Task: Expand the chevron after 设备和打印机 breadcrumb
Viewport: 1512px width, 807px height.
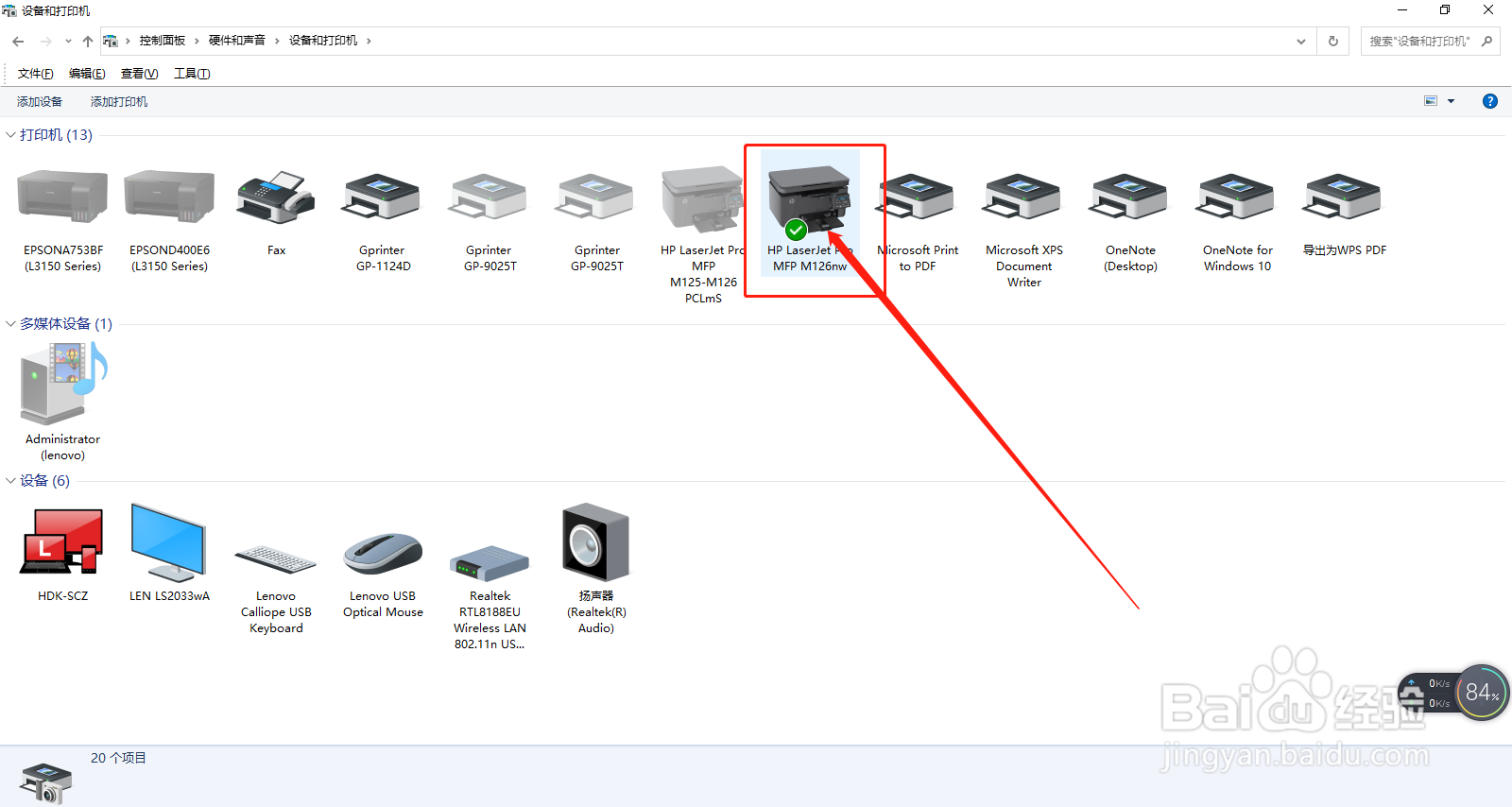Action: (369, 41)
